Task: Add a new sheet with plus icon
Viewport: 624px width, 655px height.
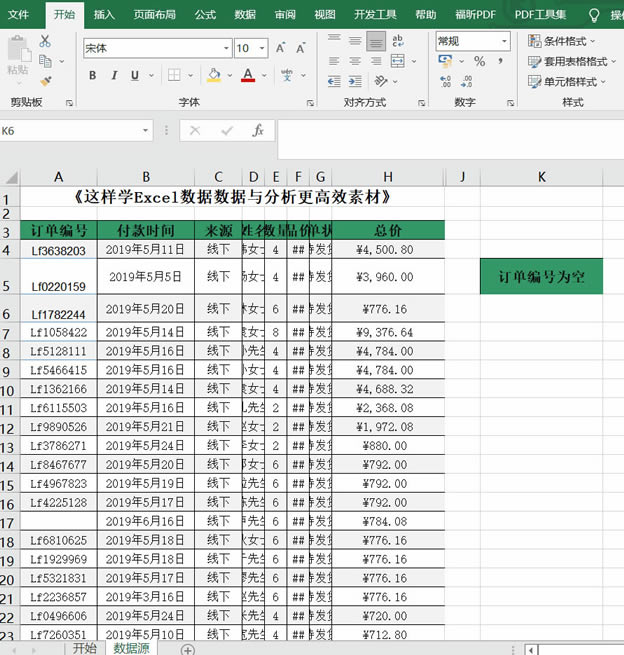Action: 187,648
